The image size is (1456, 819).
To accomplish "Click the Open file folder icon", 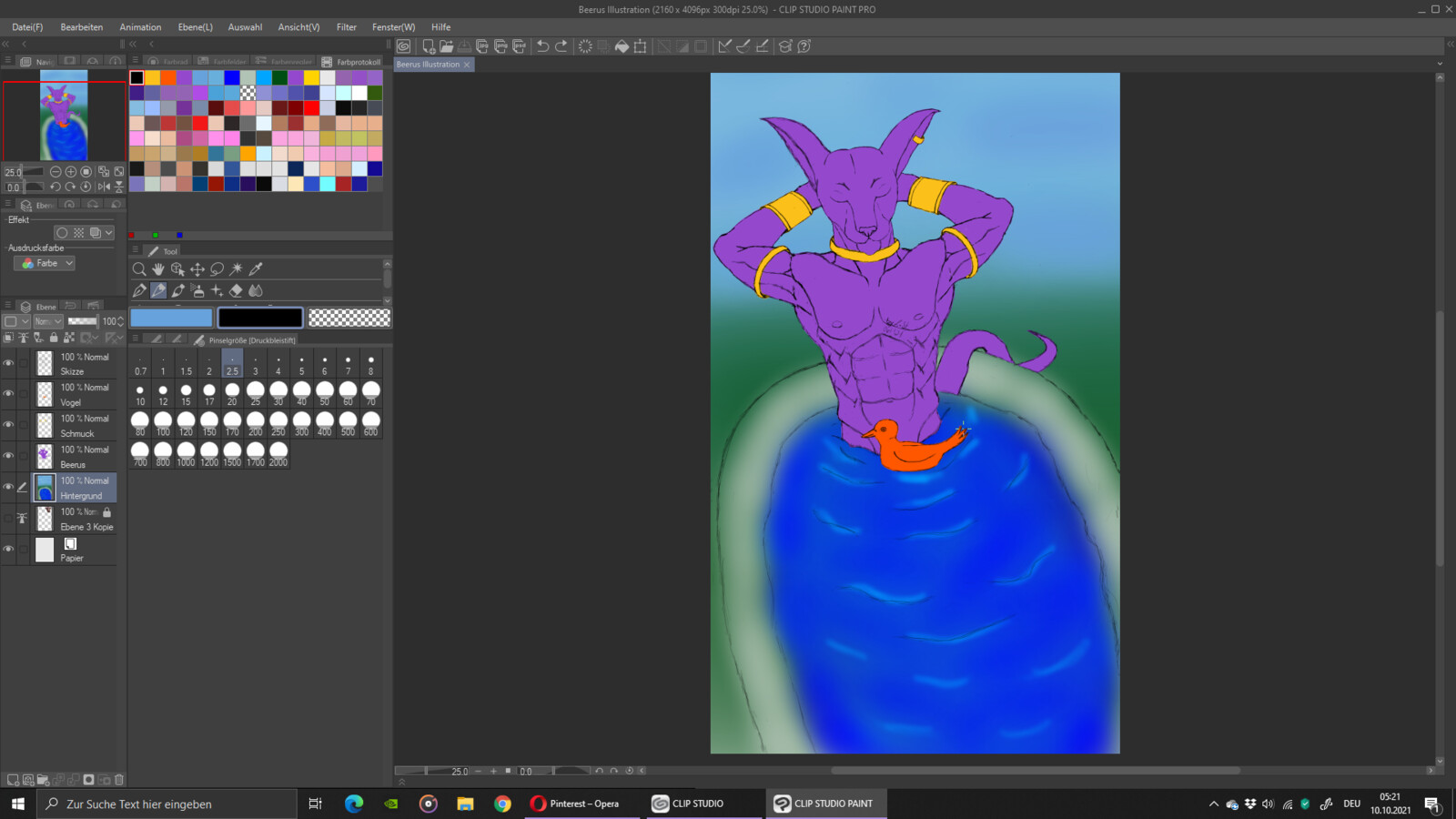I will point(446,46).
